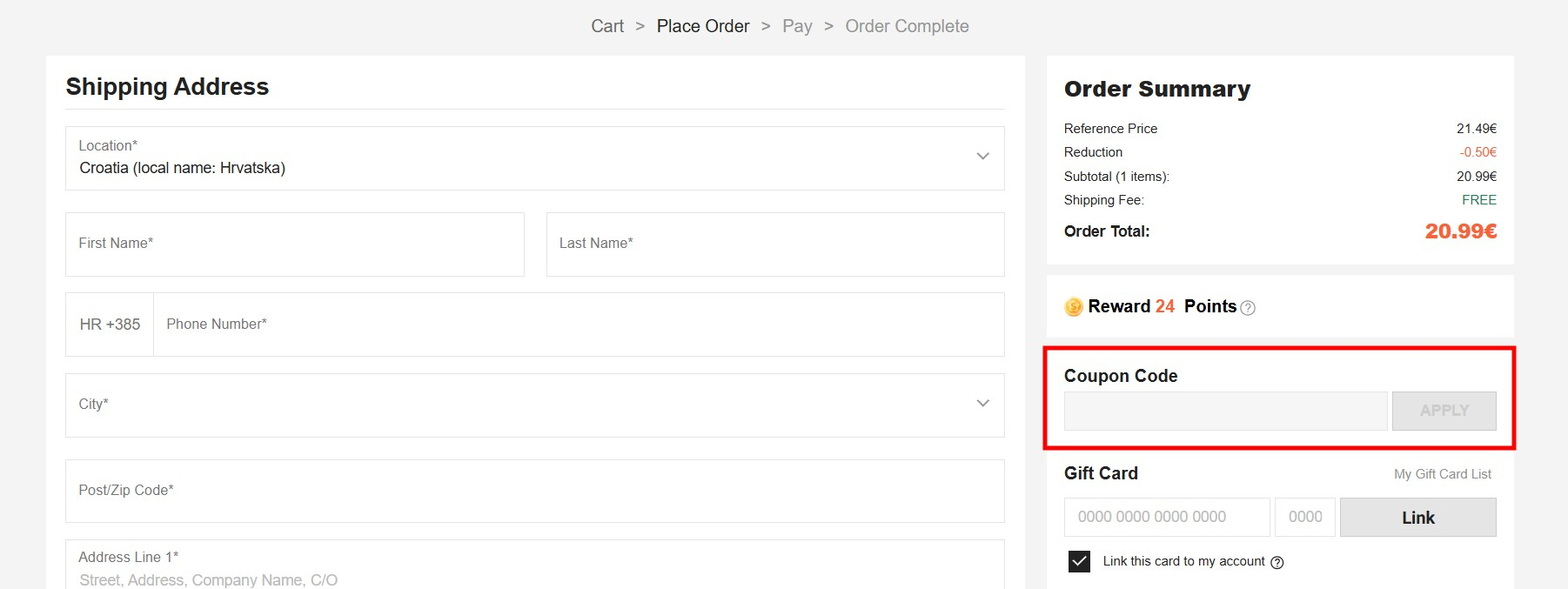Click the Subtotal (1 items) label

point(1116,177)
